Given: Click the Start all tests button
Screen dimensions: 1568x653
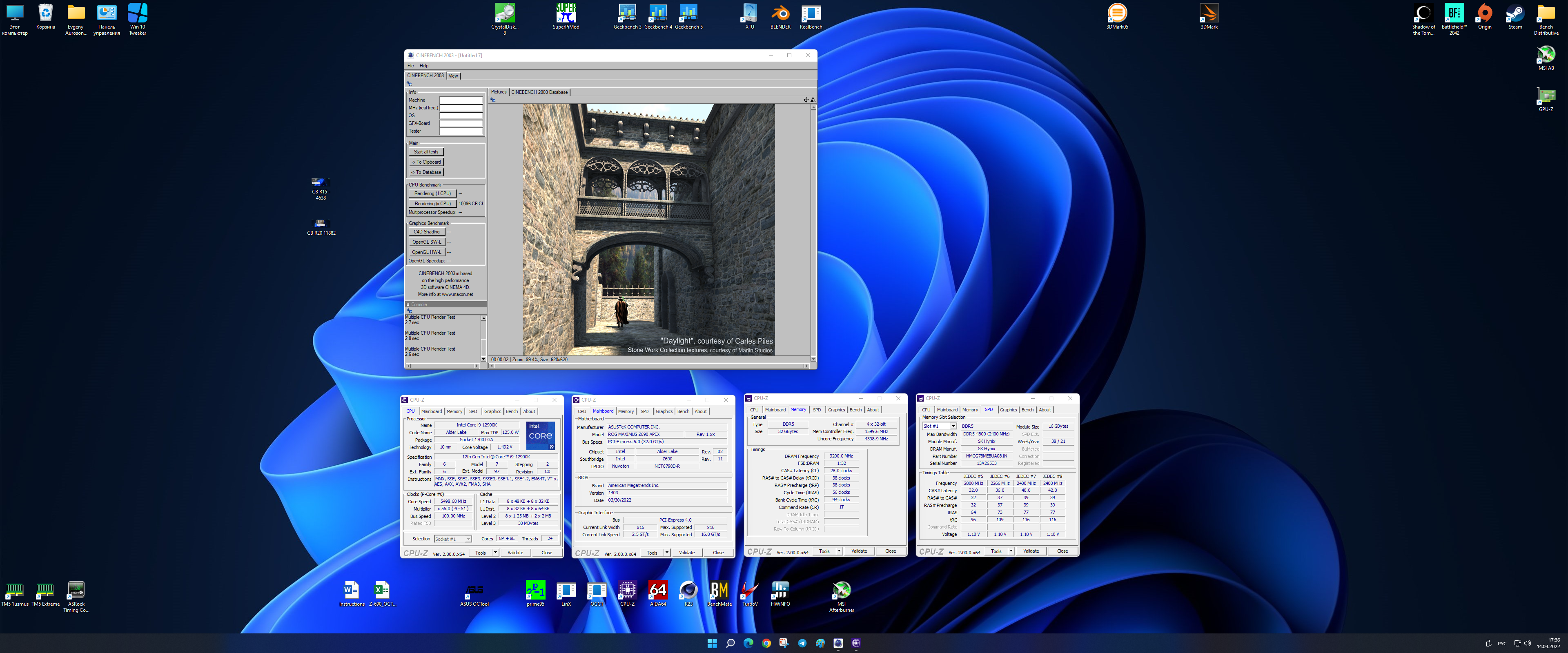Looking at the screenshot, I should coord(426,152).
